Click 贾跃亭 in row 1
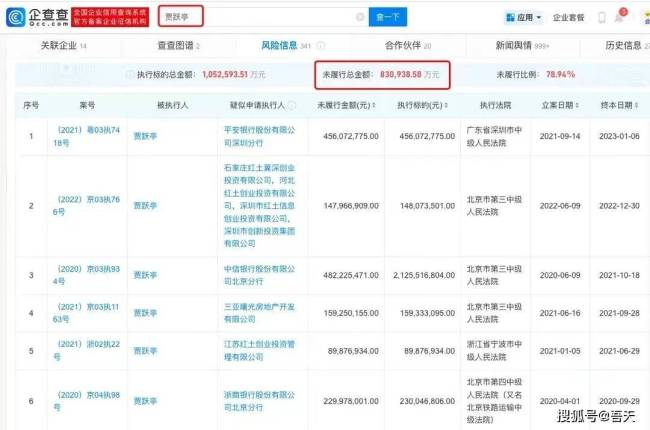The image size is (650, 430). tap(145, 136)
